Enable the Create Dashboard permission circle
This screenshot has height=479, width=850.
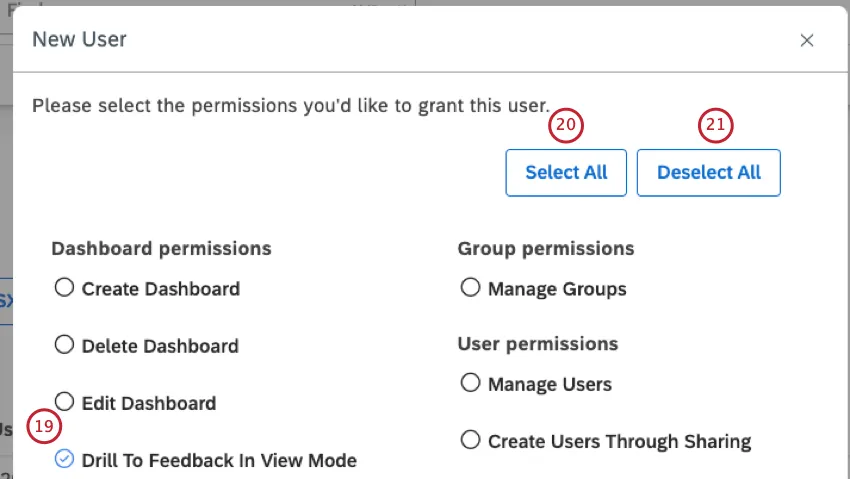pyautogui.click(x=65, y=288)
